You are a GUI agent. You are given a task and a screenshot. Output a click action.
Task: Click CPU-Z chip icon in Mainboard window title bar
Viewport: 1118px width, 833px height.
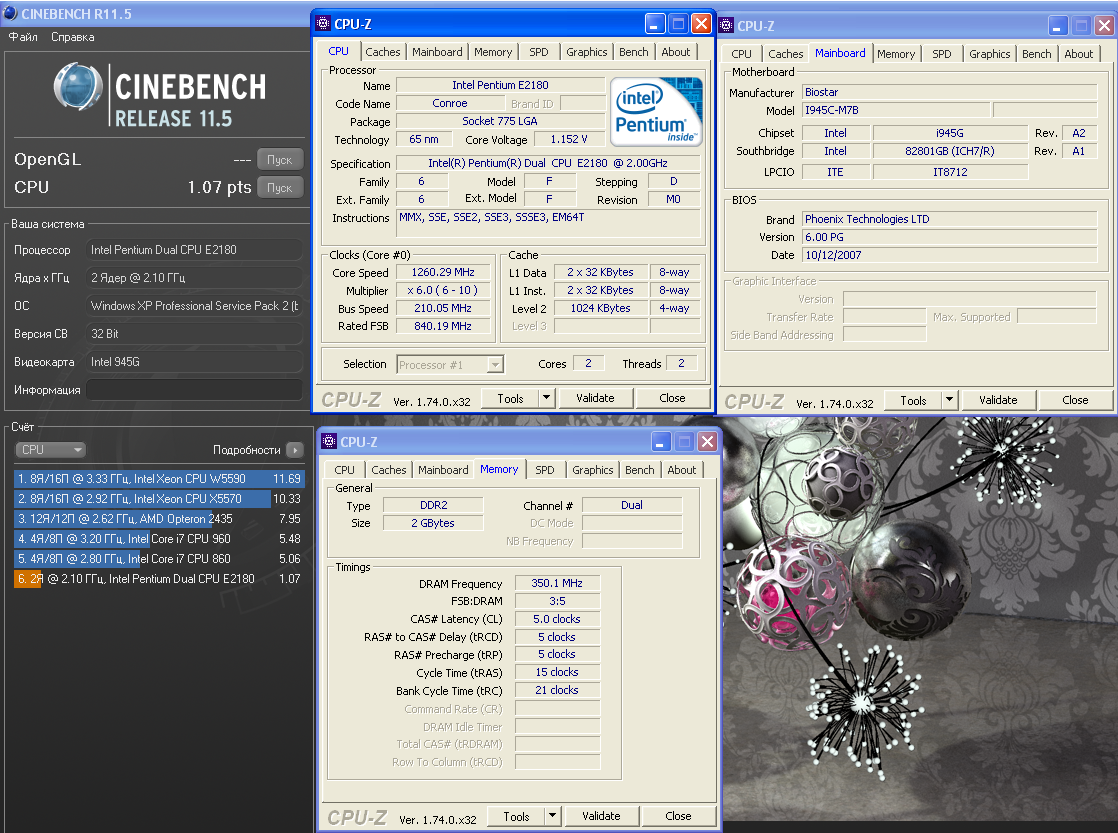click(x=726, y=26)
